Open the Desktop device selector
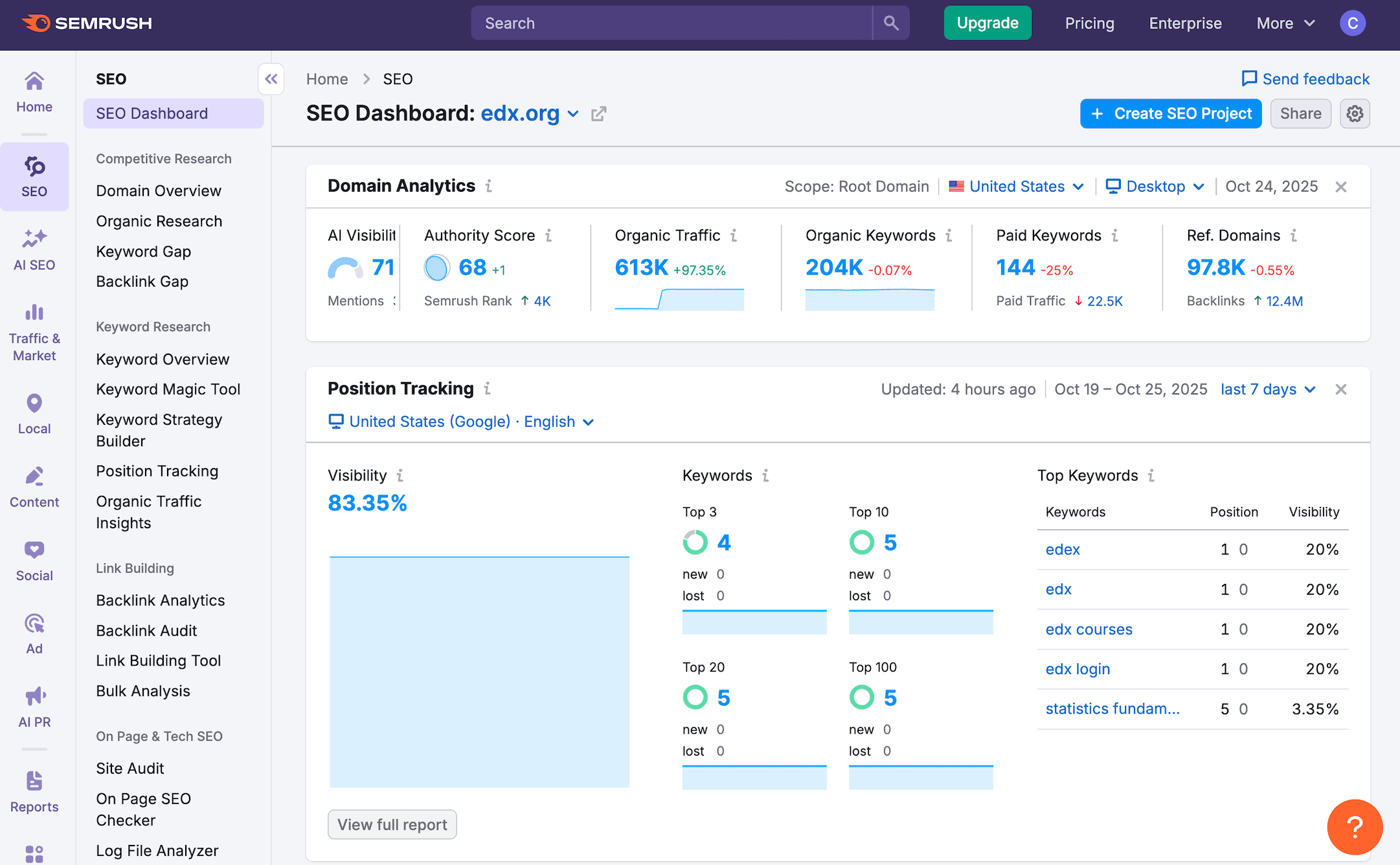 [x=1154, y=186]
